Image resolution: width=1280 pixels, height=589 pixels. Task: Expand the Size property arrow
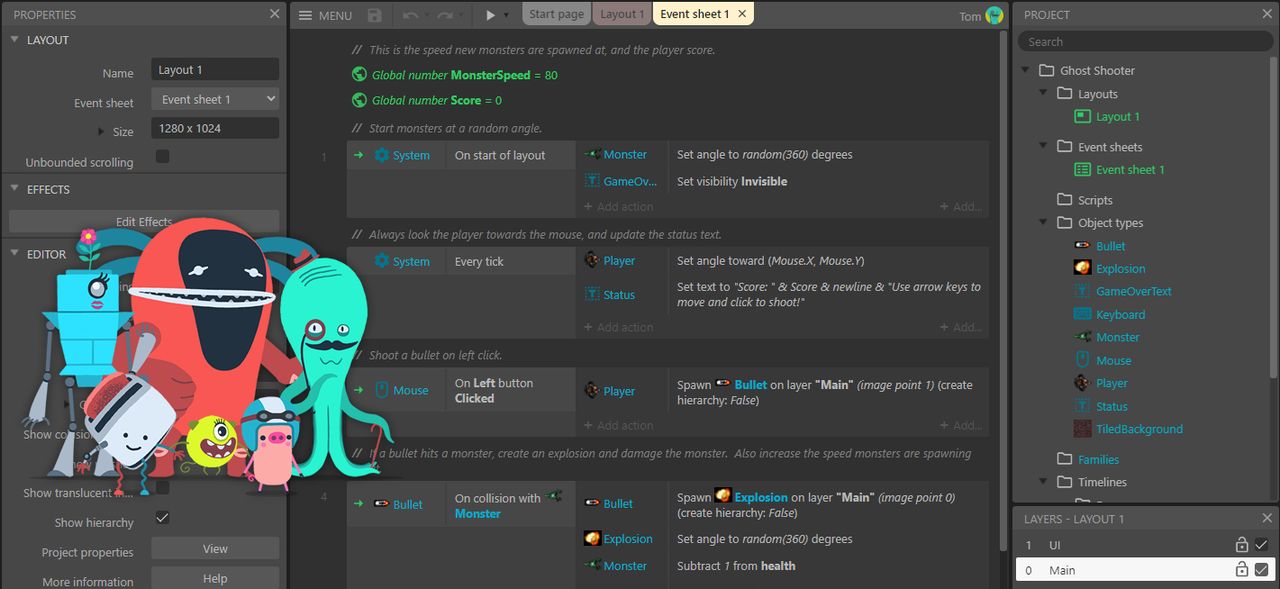pos(101,131)
